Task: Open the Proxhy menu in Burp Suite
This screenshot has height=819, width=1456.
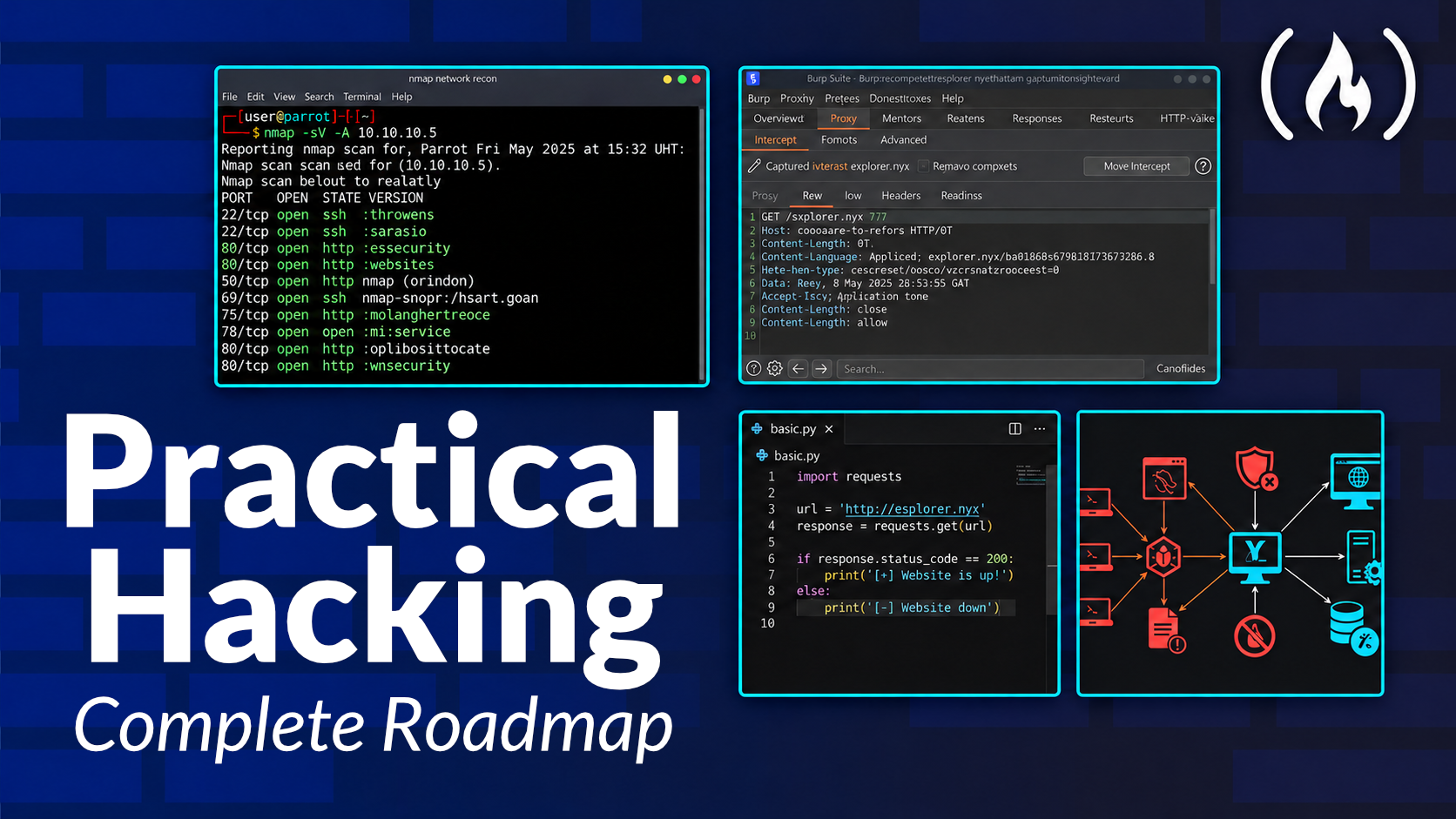Action: 797,98
